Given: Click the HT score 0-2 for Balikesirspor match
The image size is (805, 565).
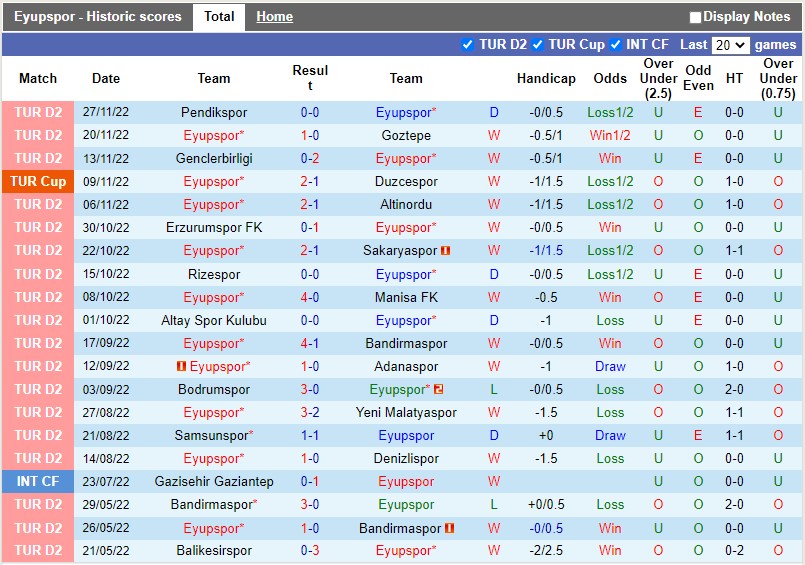Looking at the screenshot, I should [x=734, y=551].
